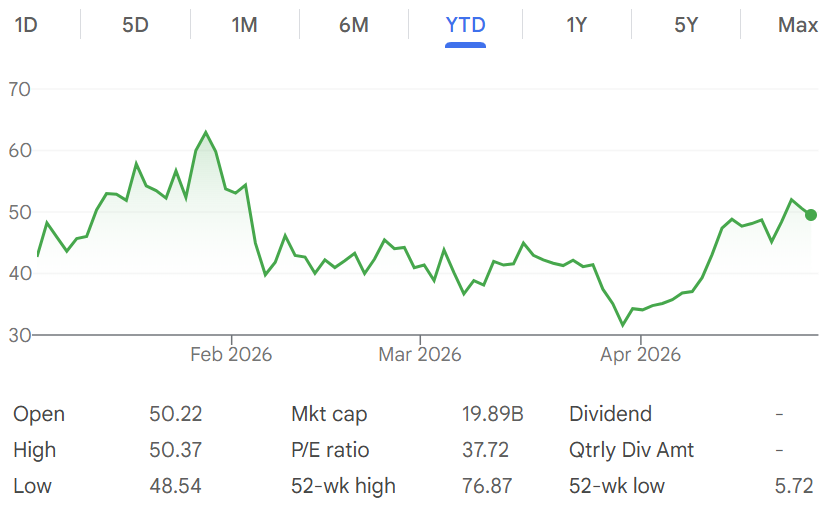
Task: Click the active YTD tab
Action: pyautogui.click(x=465, y=25)
